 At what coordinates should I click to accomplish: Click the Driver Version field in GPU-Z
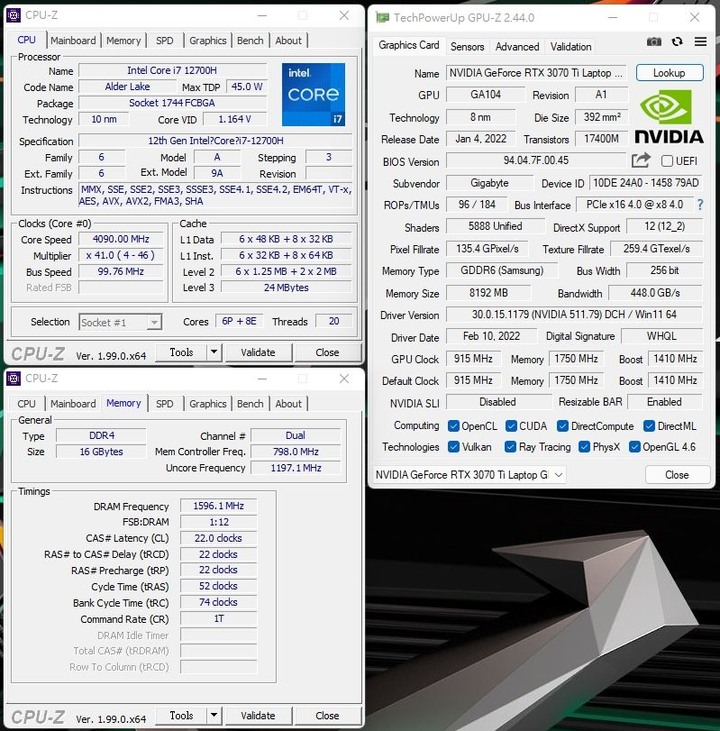click(574, 314)
